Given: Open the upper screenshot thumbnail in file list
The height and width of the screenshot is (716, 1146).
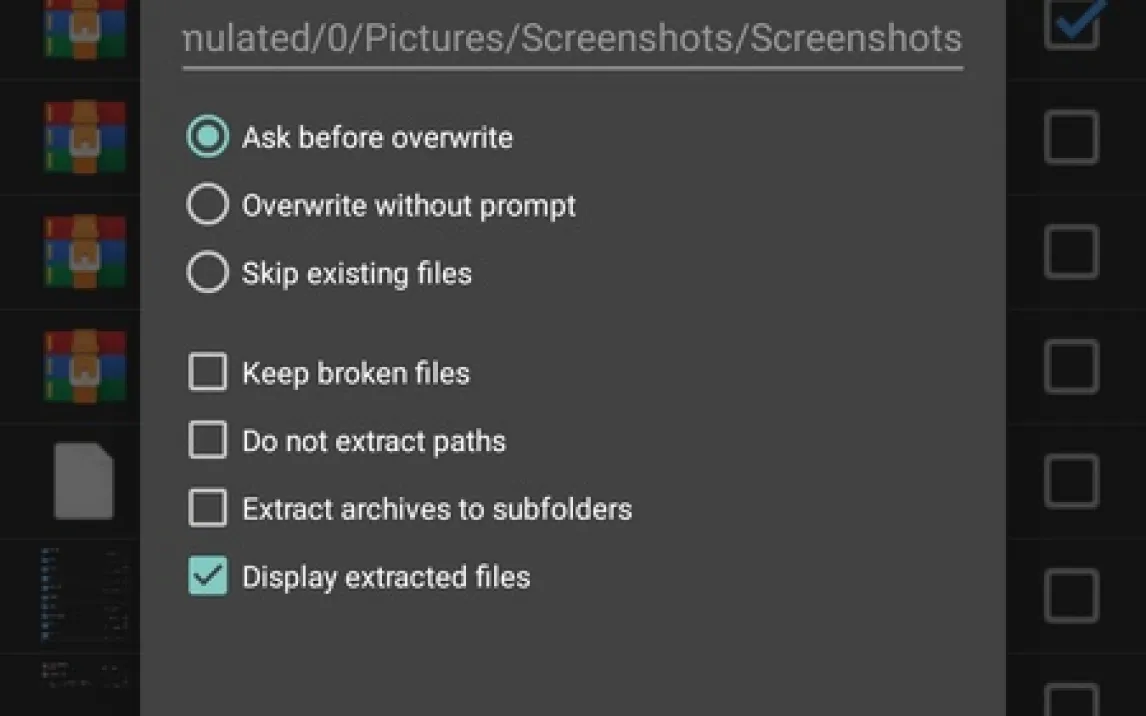Looking at the screenshot, I should pyautogui.click(x=85, y=594).
